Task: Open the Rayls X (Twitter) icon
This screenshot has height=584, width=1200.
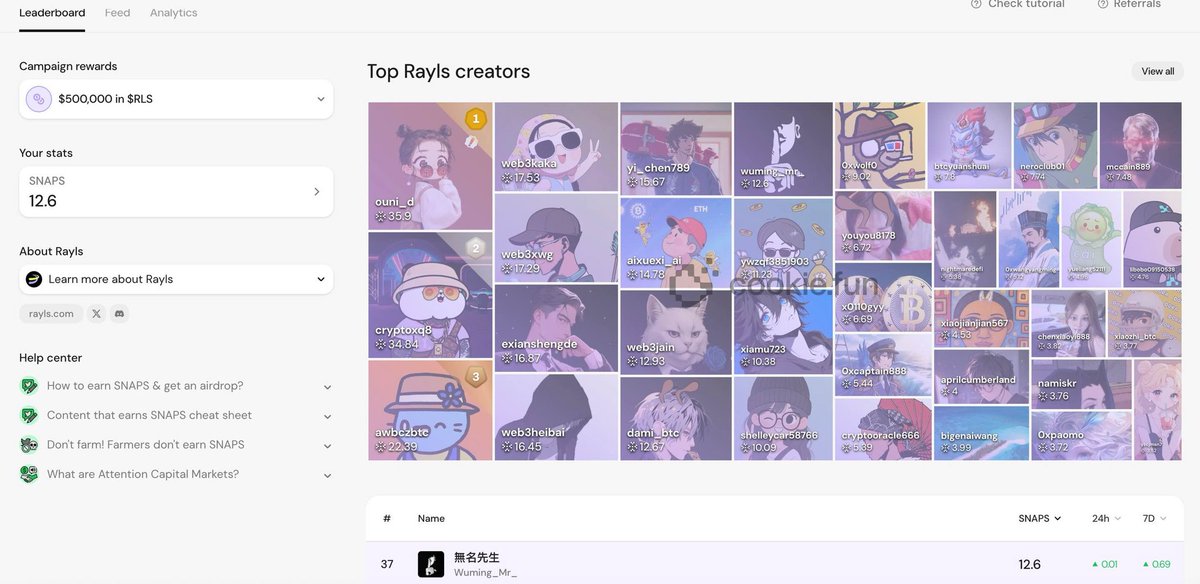Action: tap(96, 314)
